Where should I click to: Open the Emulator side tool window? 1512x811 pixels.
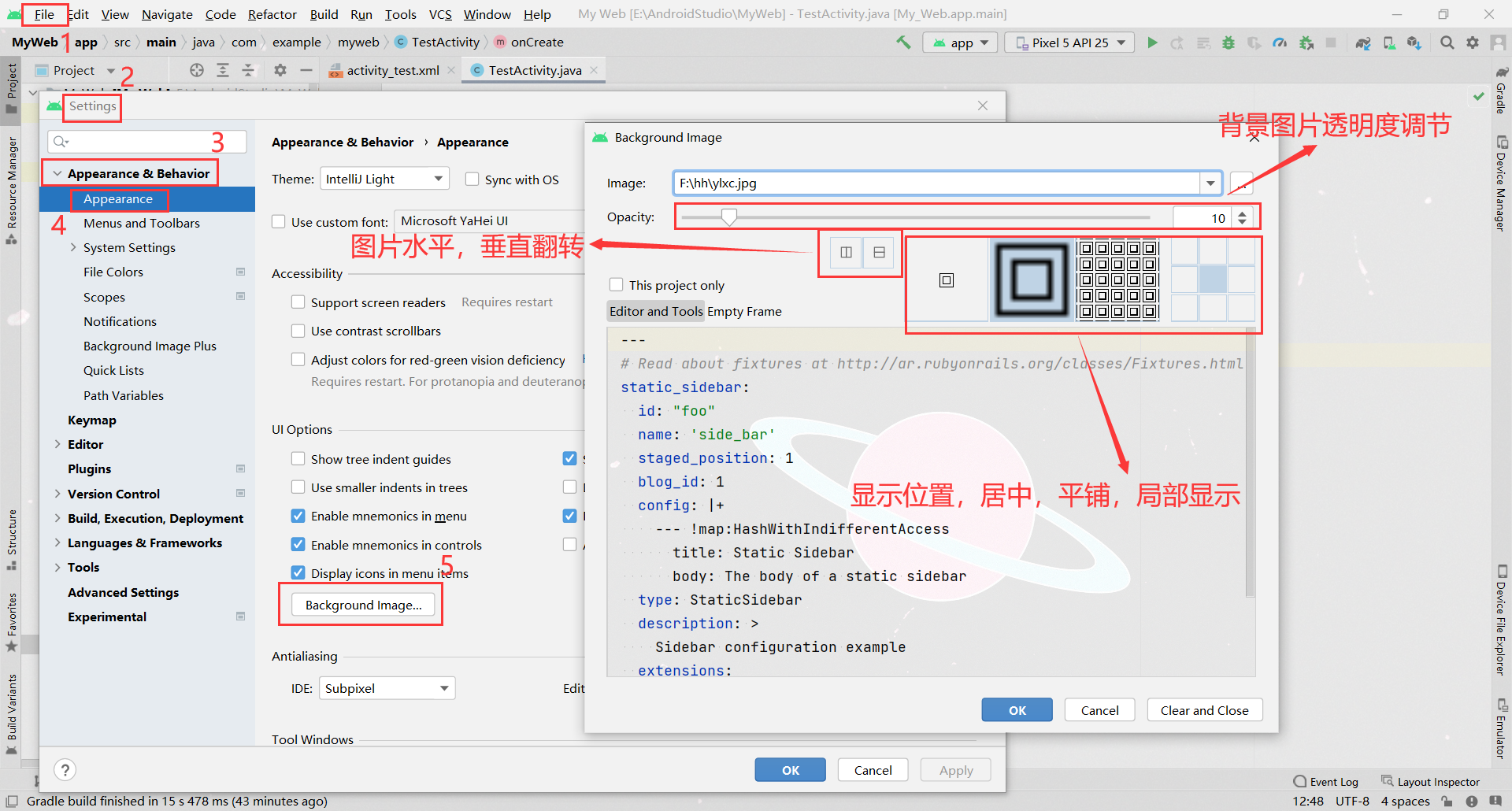1502,728
